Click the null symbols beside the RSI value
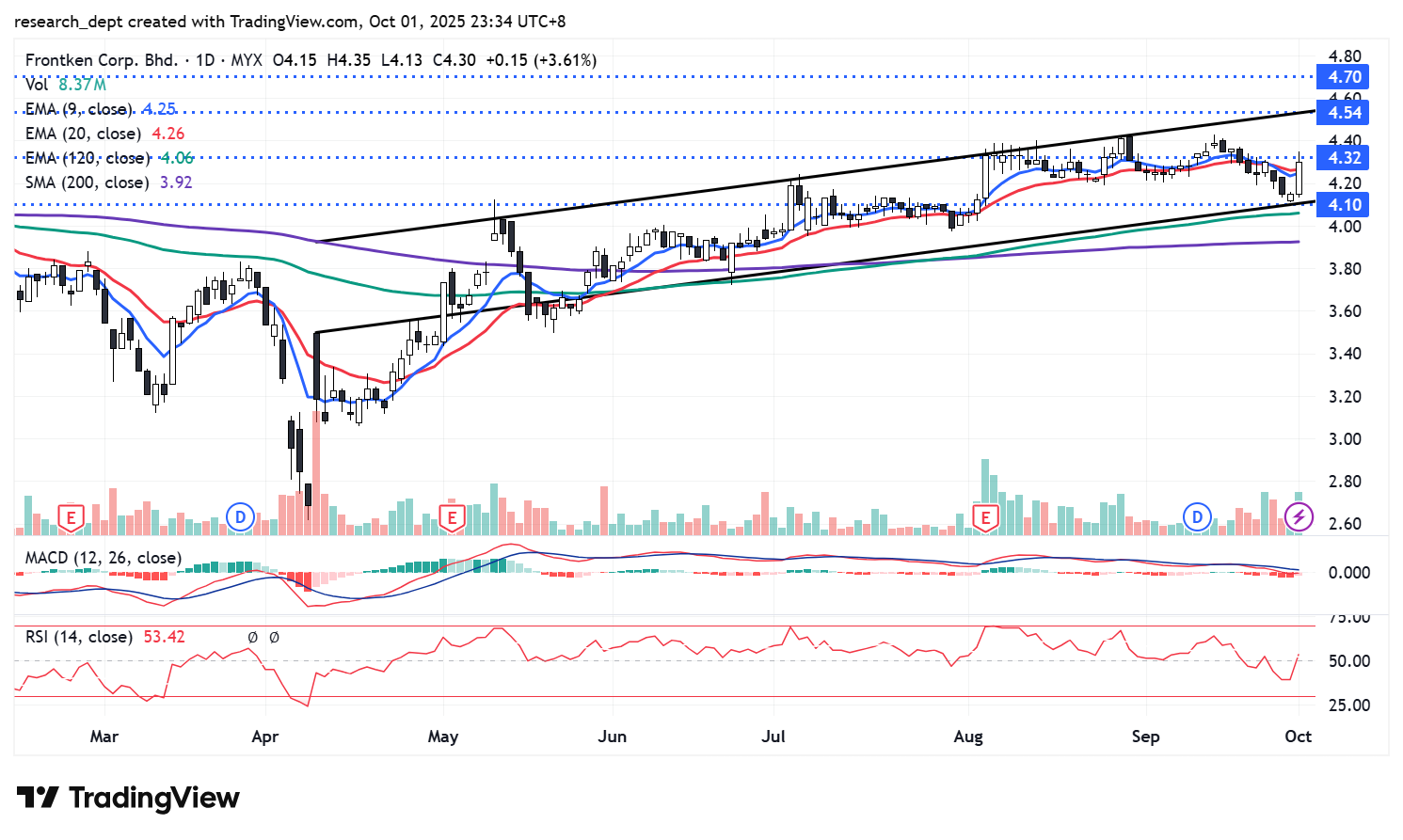This screenshot has height=840, width=1403. point(263,638)
